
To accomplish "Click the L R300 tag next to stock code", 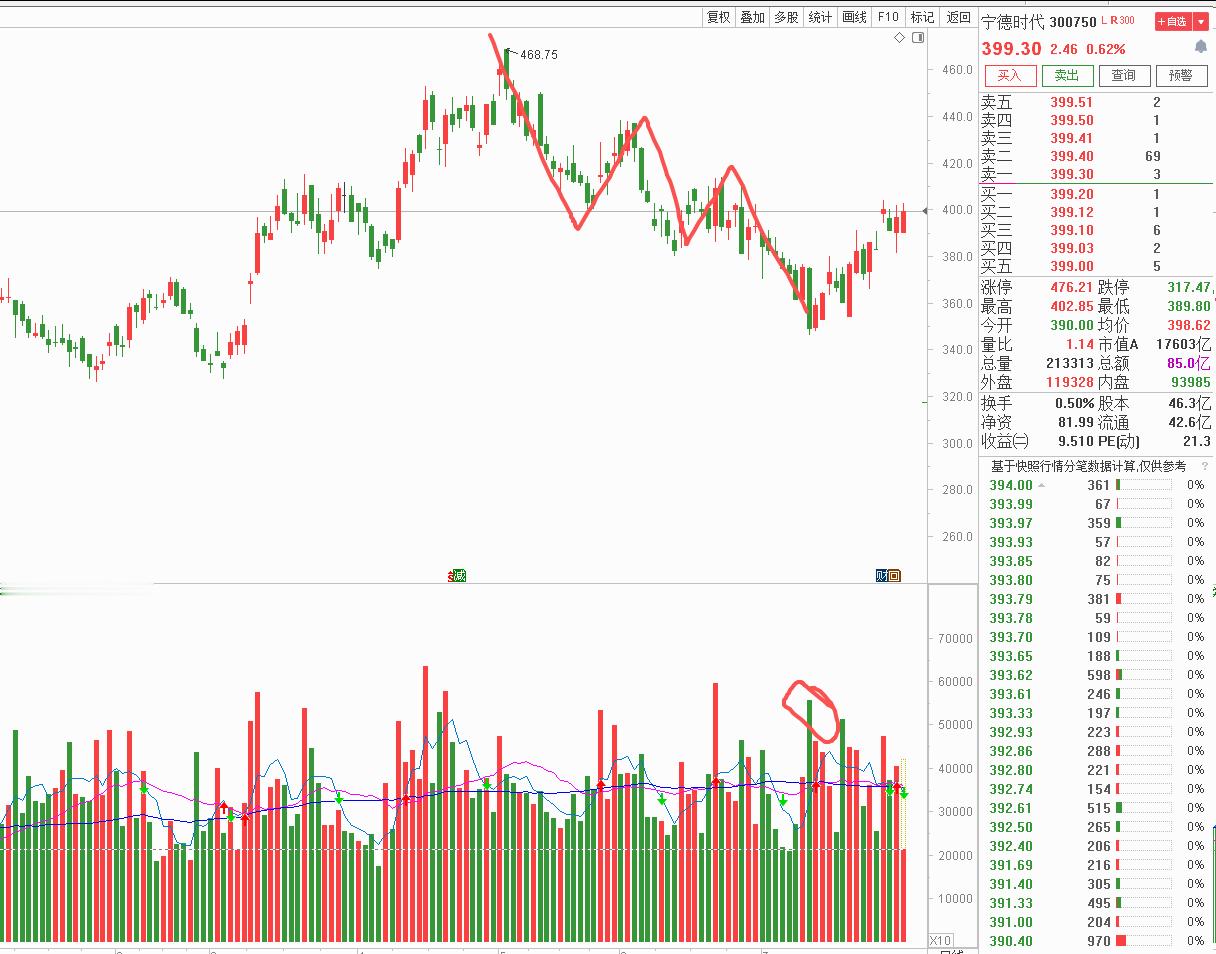I will tap(1118, 21).
